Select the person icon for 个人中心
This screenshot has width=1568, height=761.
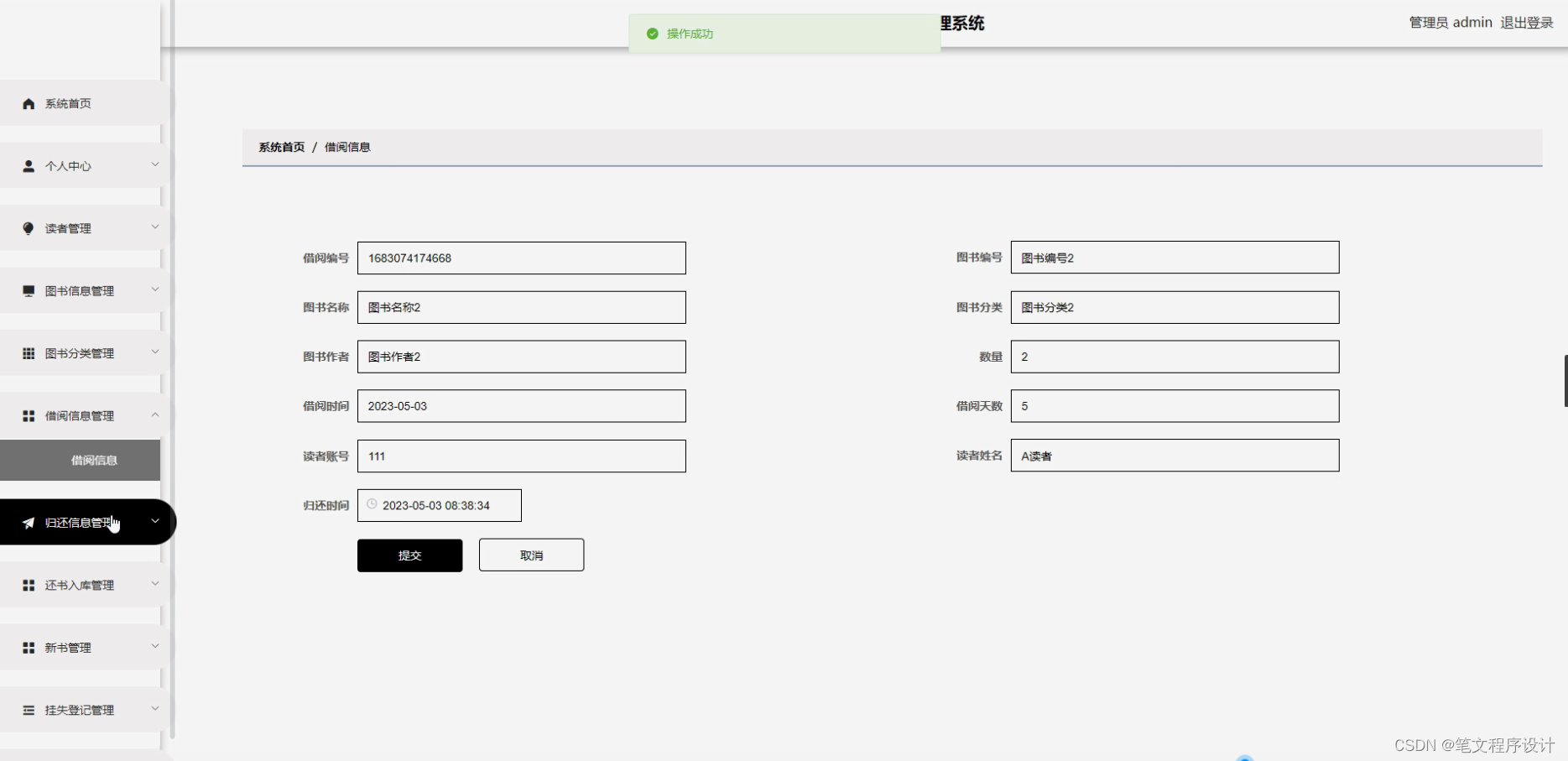coord(28,165)
